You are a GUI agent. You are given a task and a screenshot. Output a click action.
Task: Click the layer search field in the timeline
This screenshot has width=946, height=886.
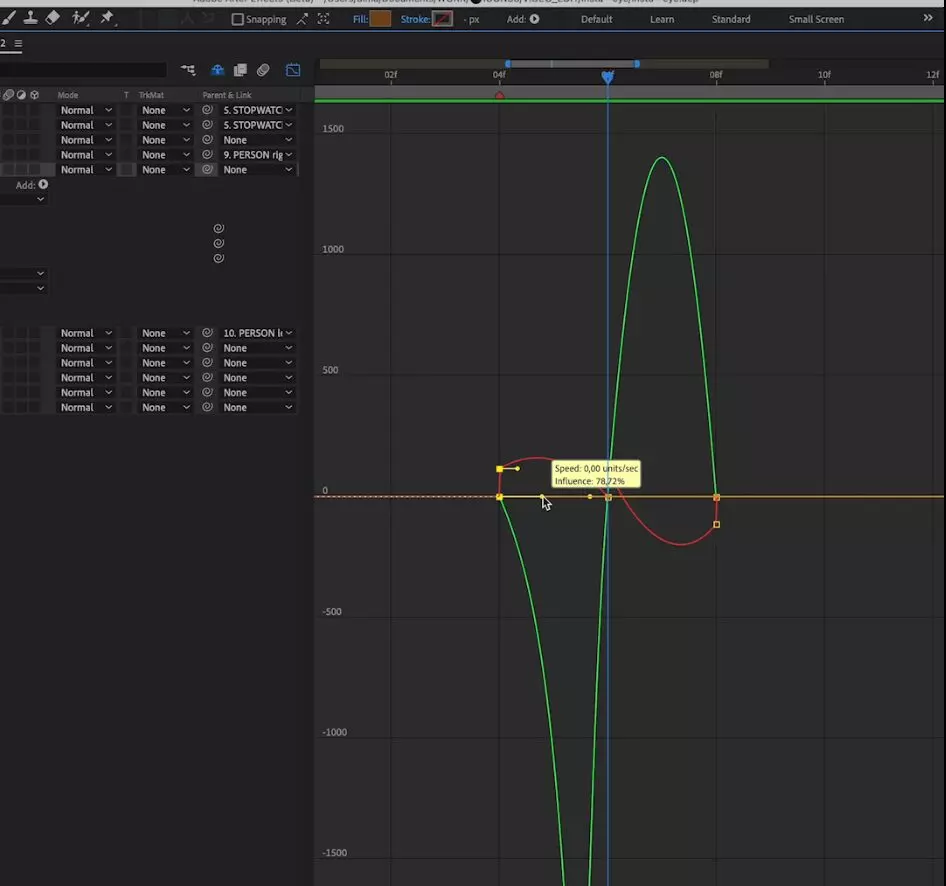pyautogui.click(x=83, y=70)
